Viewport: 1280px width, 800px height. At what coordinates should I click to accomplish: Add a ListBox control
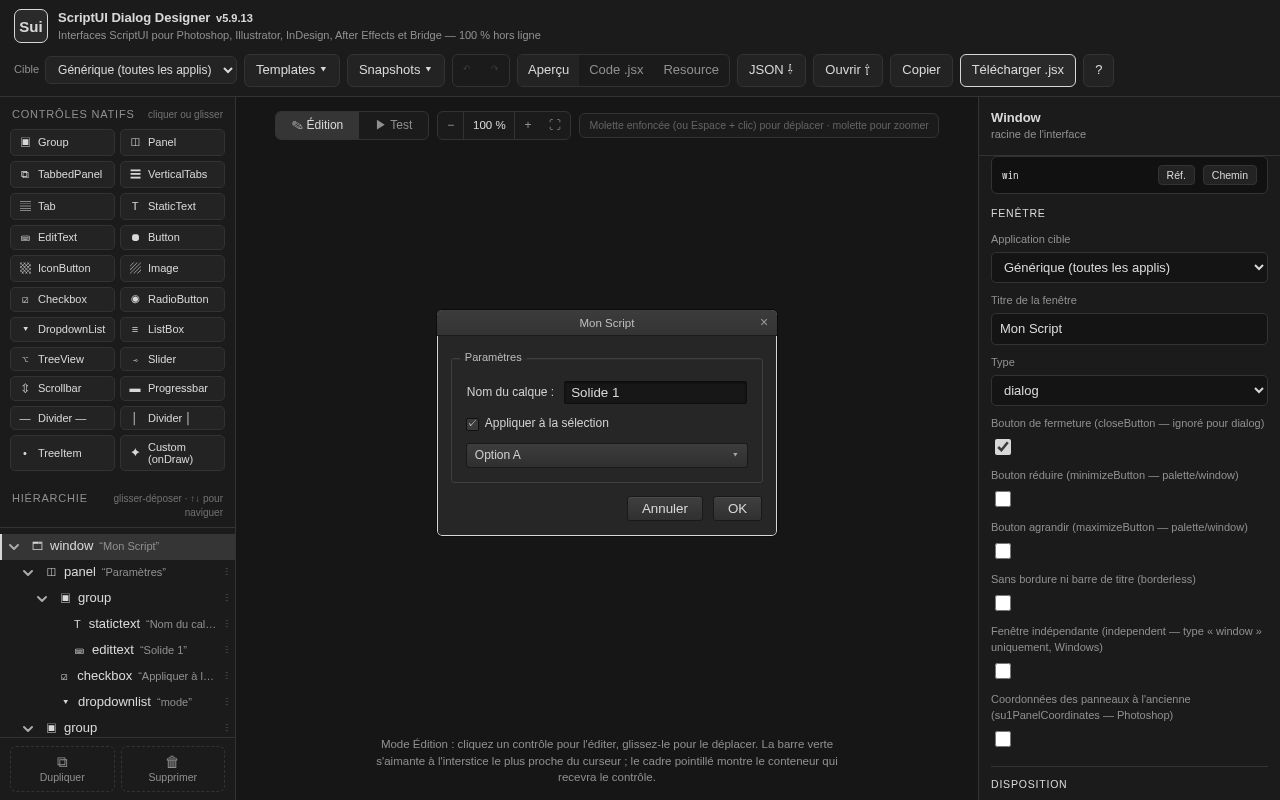point(172,329)
